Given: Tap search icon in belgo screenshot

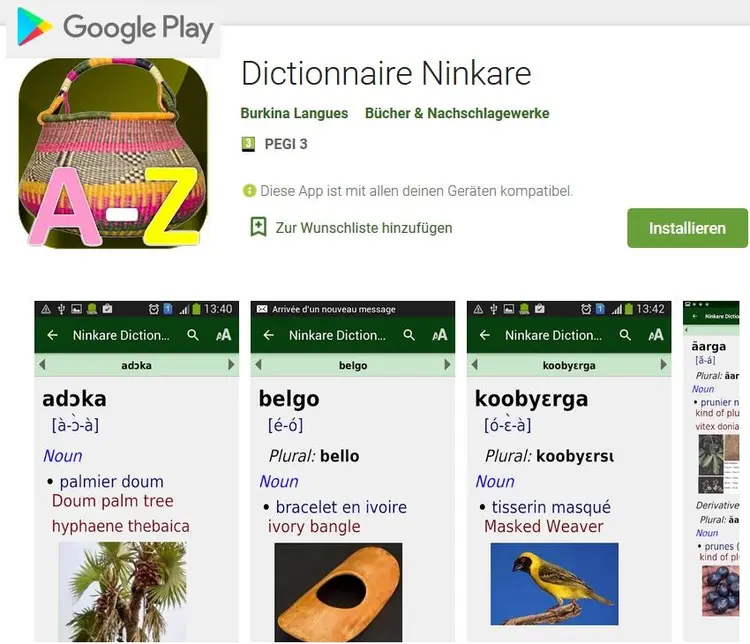Looking at the screenshot, I should tap(409, 335).
